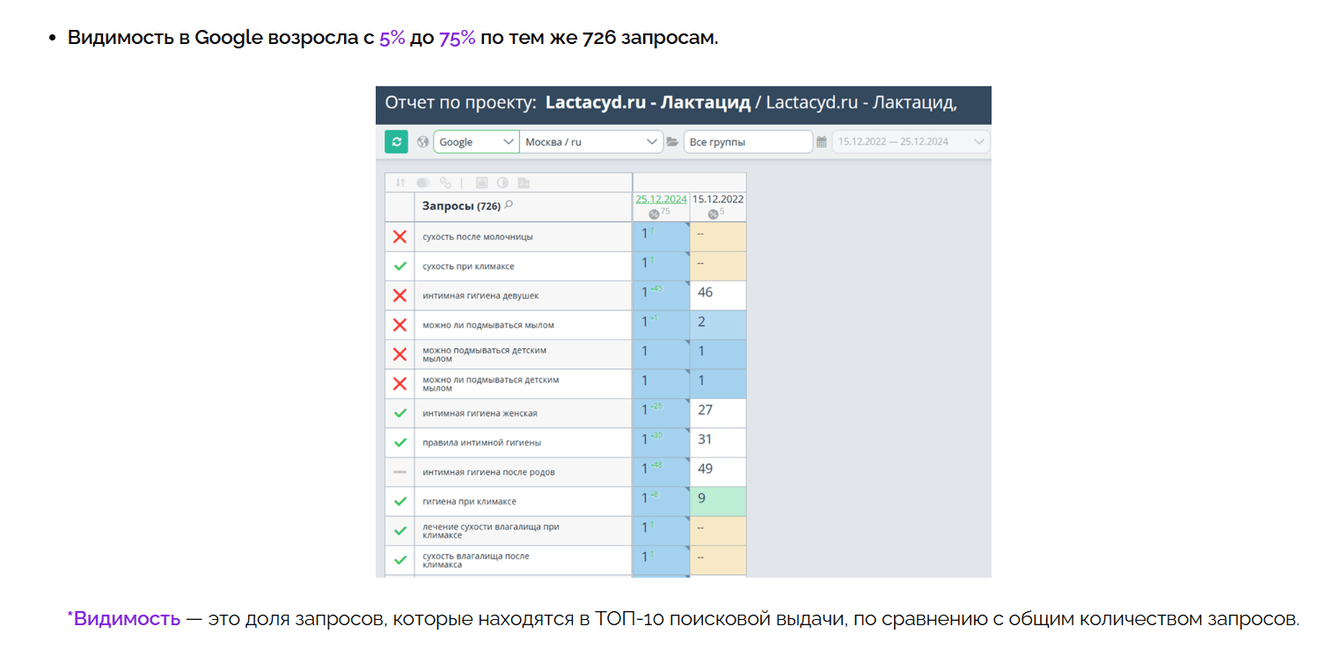
Task: Select query интимная гигиена после родов
Action: click(x=489, y=472)
